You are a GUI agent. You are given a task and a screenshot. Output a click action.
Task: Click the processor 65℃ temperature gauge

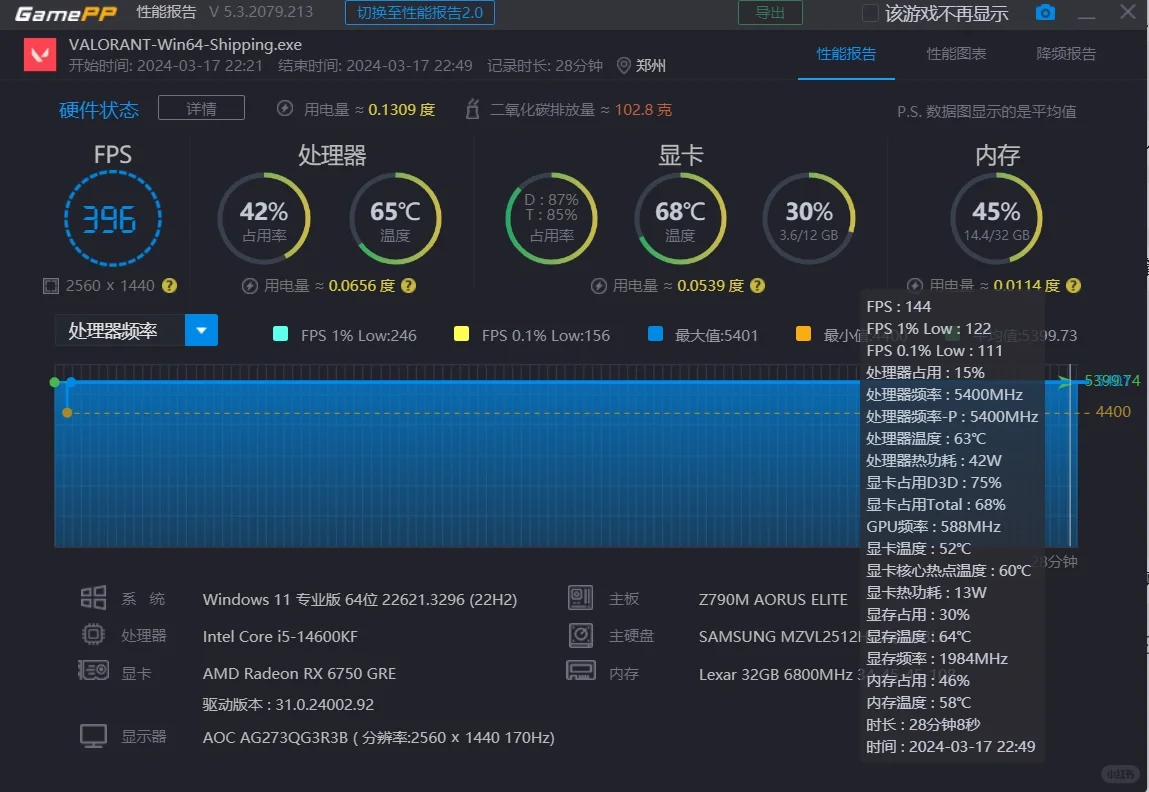tap(395, 218)
